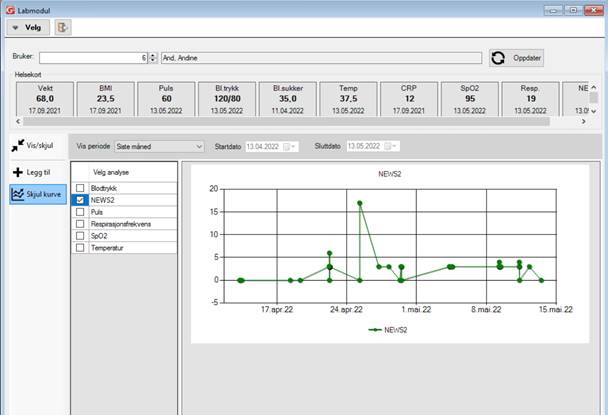
Task: Click the Bruker number input field
Action: click(x=93, y=58)
